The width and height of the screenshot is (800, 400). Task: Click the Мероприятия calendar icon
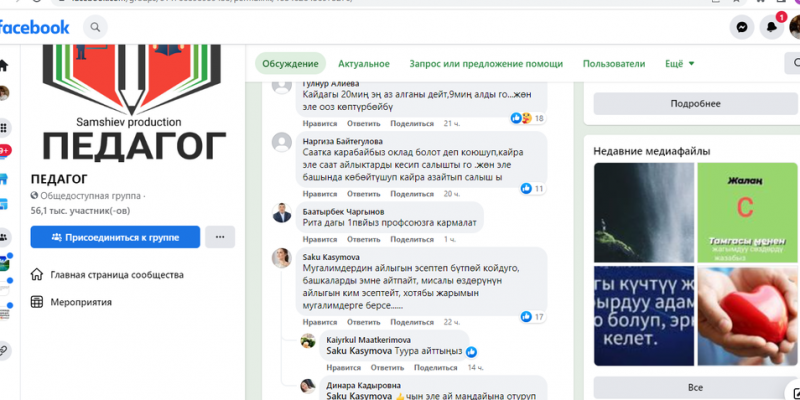point(37,301)
